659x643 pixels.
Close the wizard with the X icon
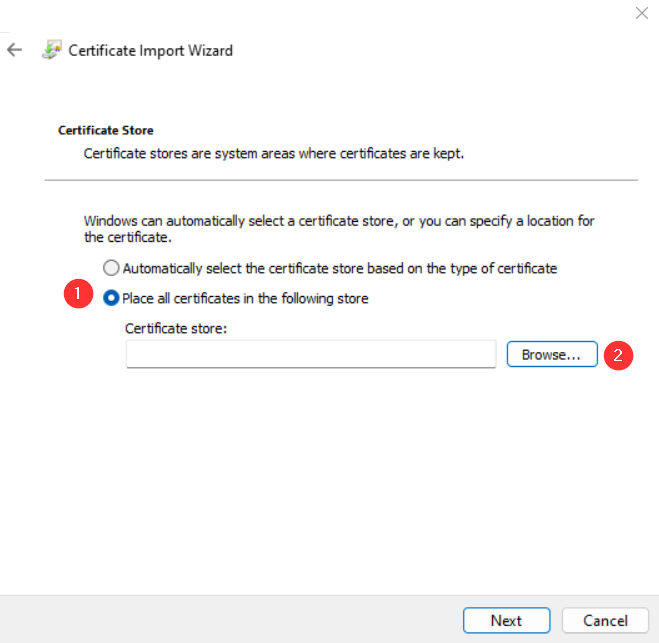[x=641, y=13]
